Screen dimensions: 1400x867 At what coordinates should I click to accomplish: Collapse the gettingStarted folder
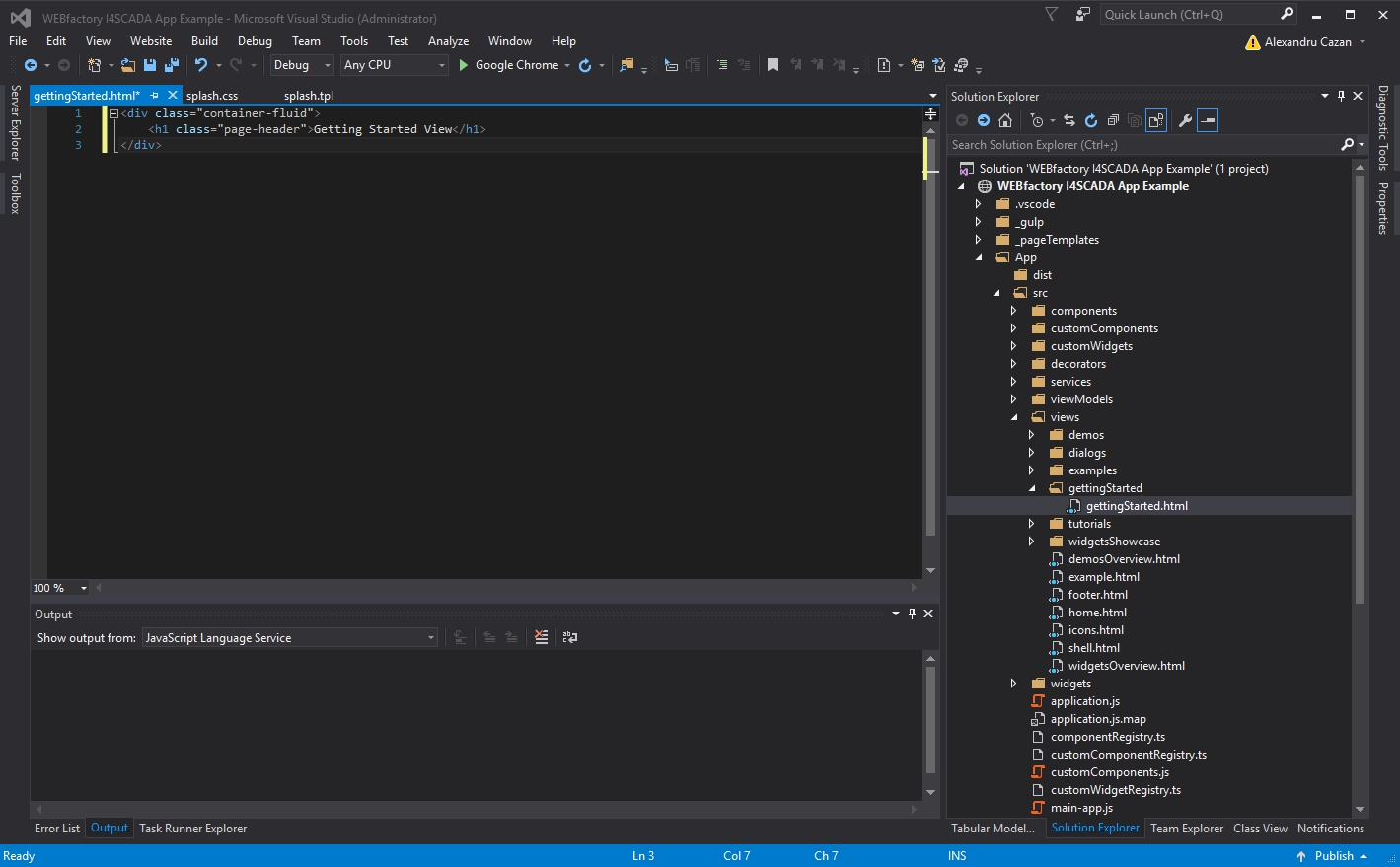pyautogui.click(x=1032, y=488)
